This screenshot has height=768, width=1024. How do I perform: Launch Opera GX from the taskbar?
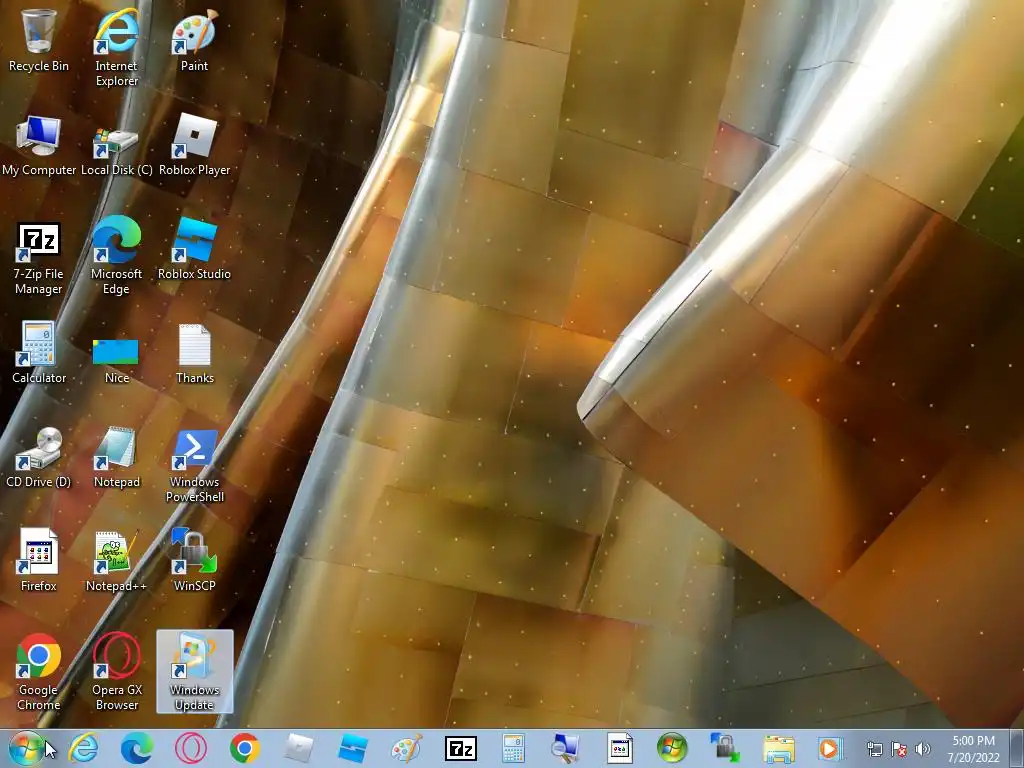click(191, 748)
